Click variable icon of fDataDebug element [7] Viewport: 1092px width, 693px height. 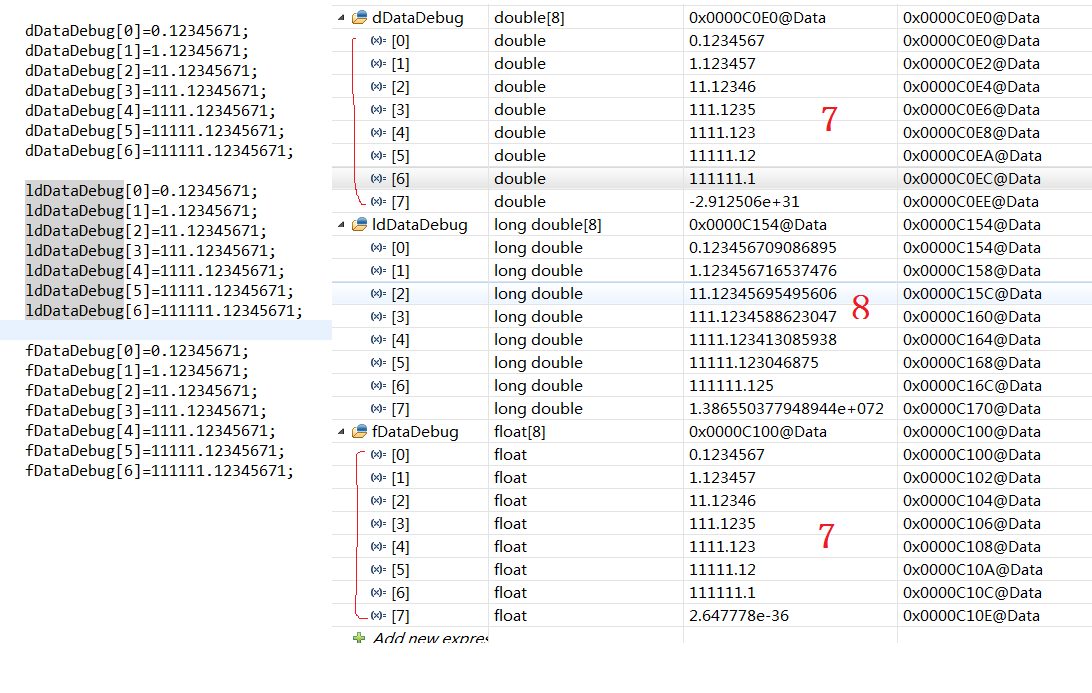(x=378, y=615)
